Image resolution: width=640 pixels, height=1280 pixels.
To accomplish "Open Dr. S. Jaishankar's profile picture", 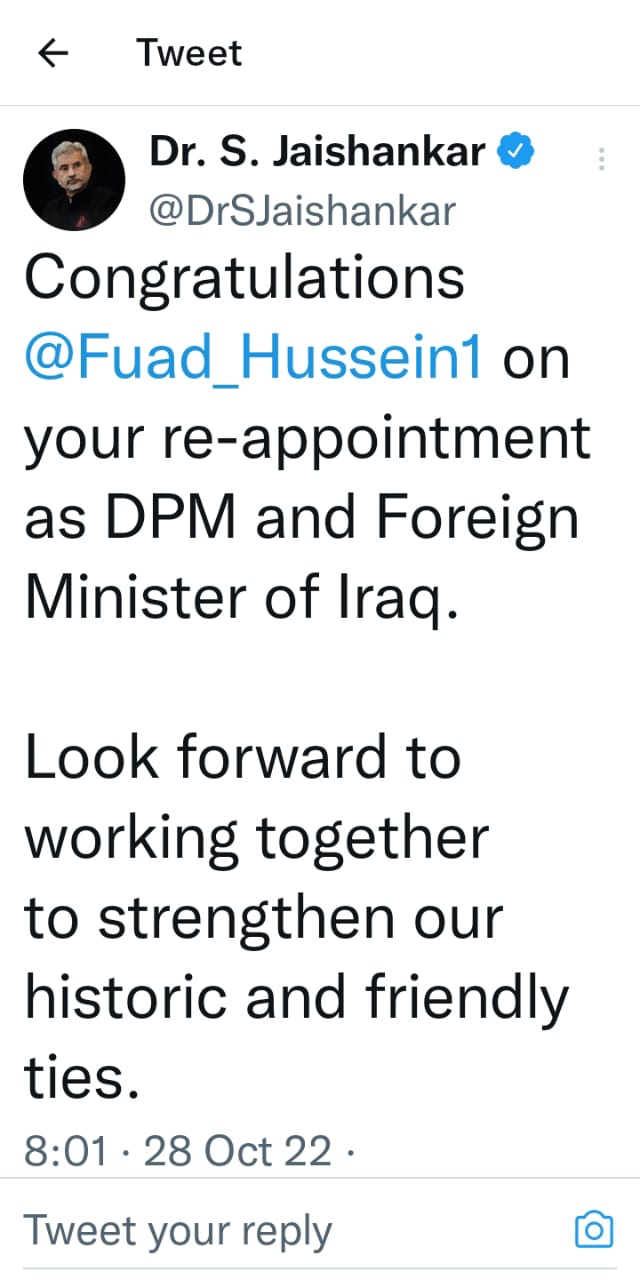I will pyautogui.click(x=74, y=181).
